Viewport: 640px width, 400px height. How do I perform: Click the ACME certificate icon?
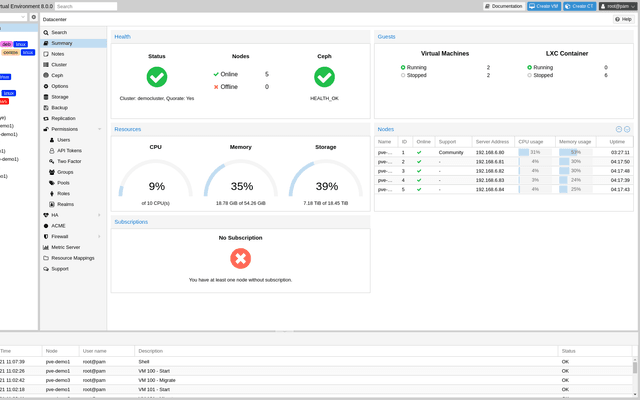coord(46,226)
